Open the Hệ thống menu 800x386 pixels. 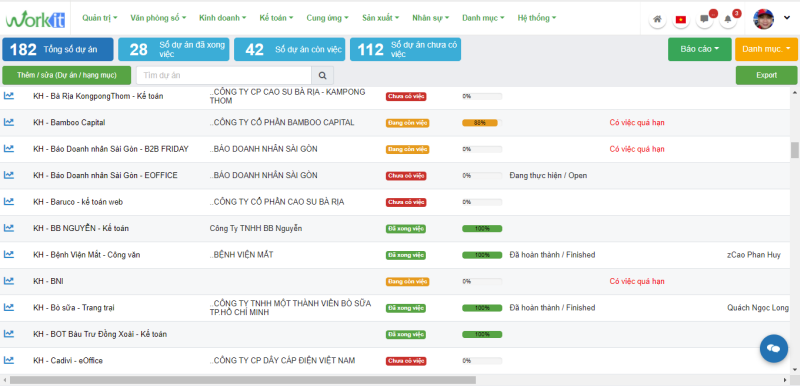(537, 18)
